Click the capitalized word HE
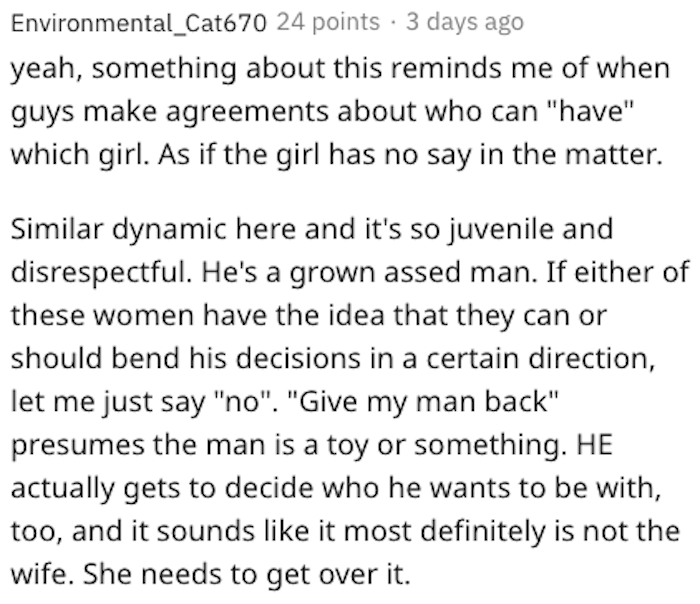 (x=594, y=445)
